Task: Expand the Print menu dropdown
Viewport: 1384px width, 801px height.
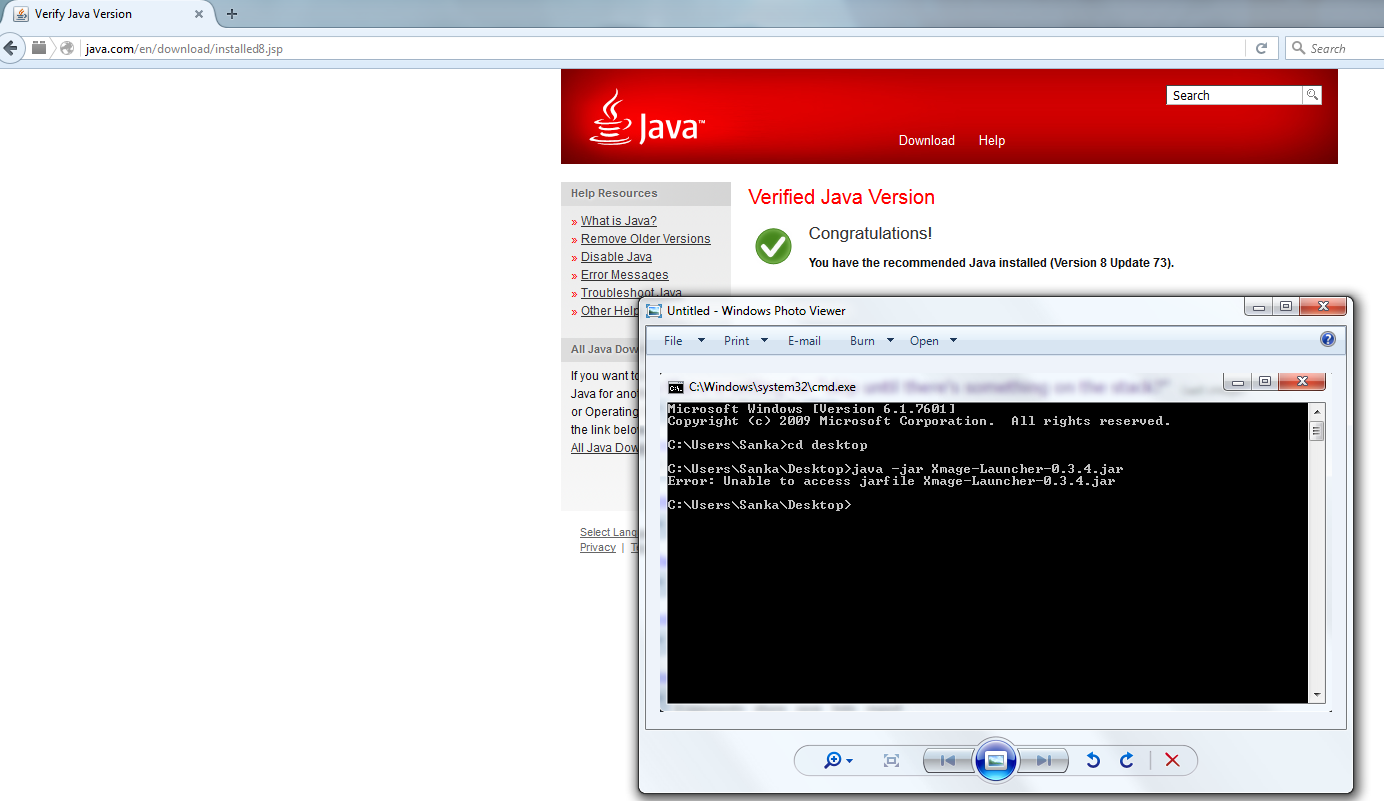Action: coord(745,341)
